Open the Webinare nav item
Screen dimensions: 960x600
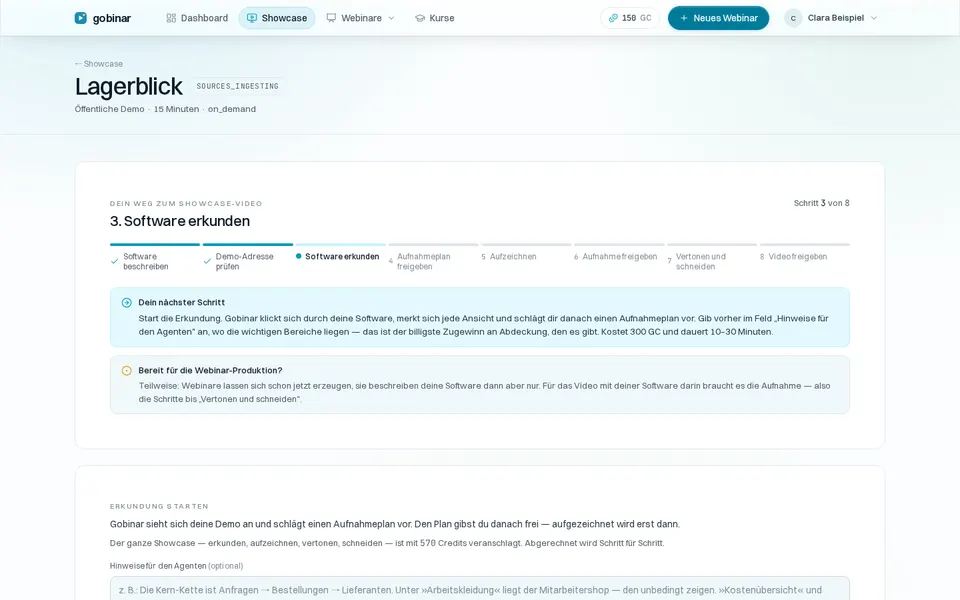pos(361,18)
